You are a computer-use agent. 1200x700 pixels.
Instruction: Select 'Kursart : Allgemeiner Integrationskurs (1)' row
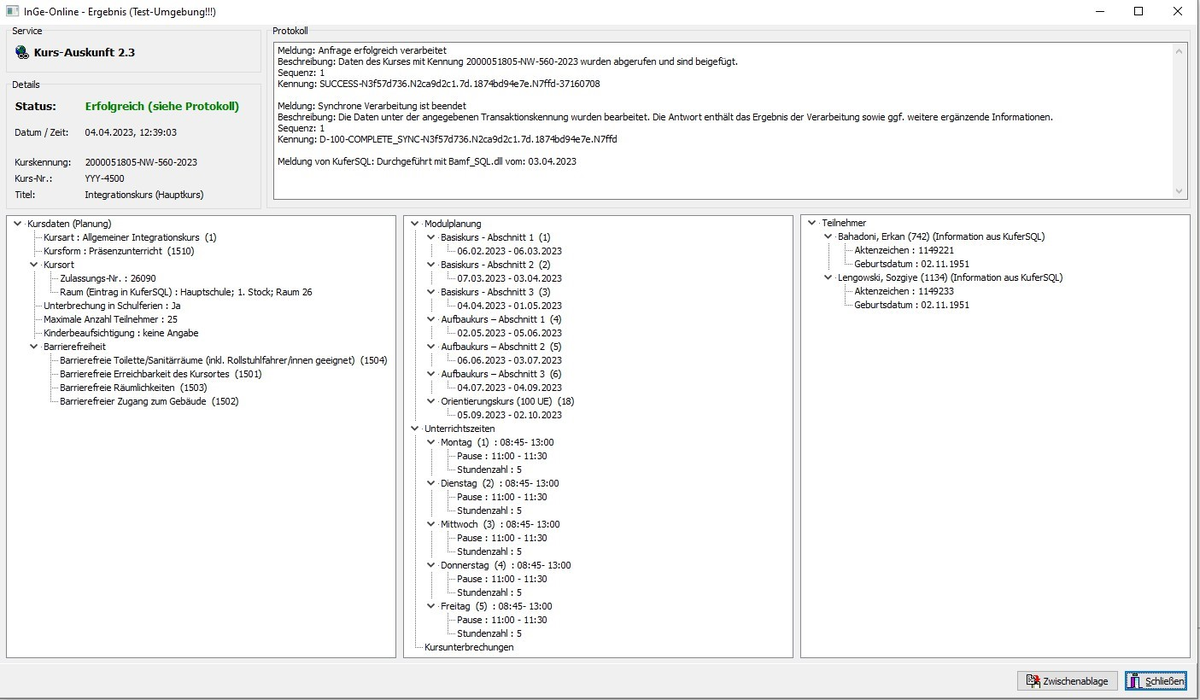(130, 238)
